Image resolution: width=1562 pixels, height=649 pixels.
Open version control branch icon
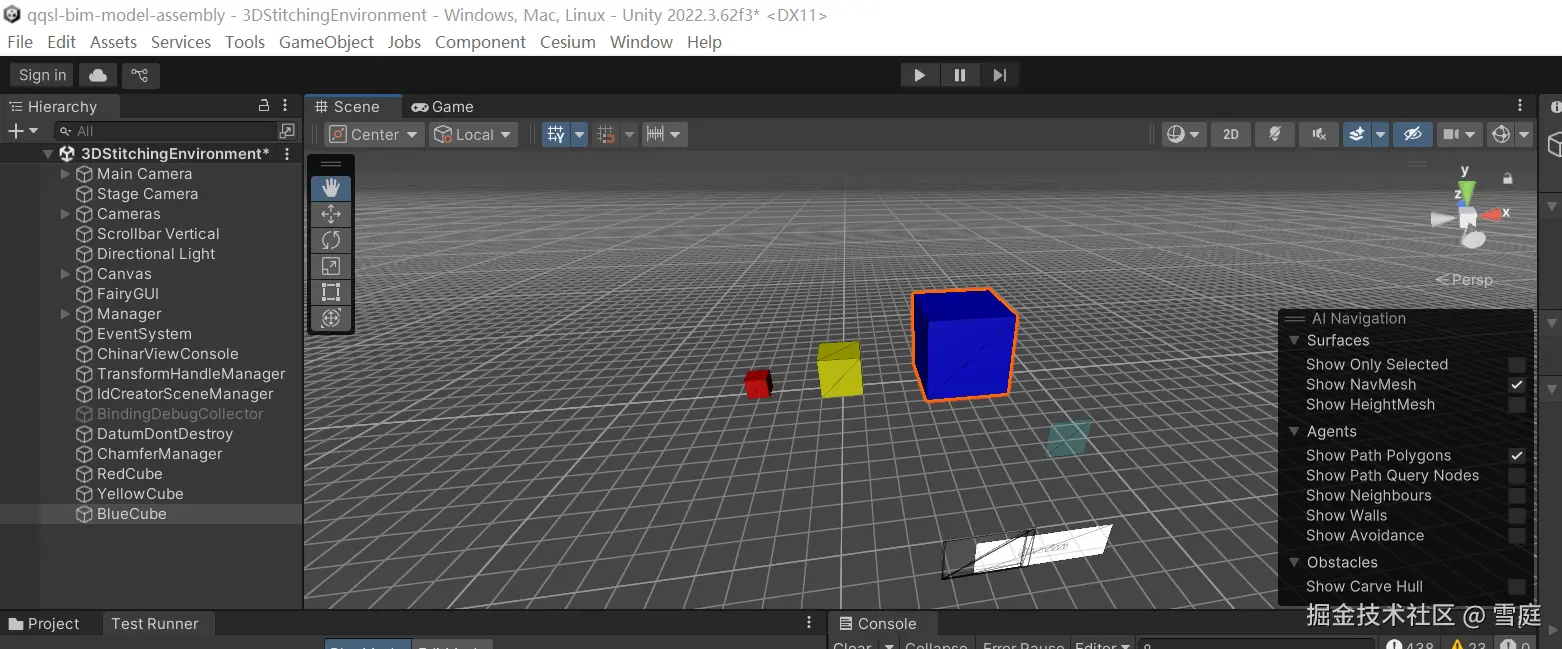(140, 75)
